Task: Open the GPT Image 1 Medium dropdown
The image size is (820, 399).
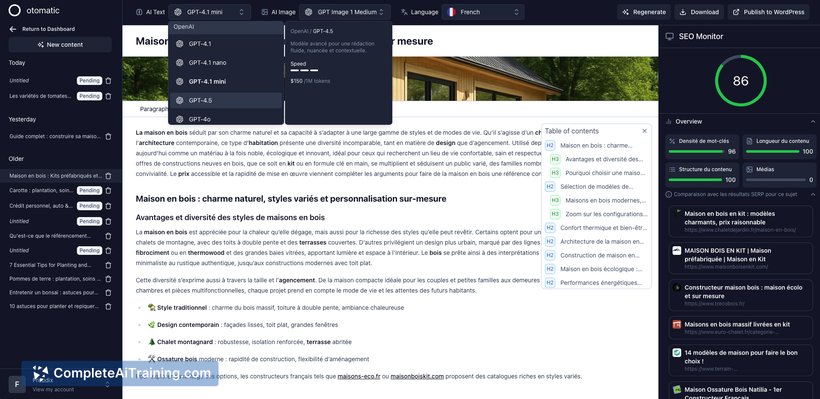Action: pyautogui.click(x=345, y=12)
